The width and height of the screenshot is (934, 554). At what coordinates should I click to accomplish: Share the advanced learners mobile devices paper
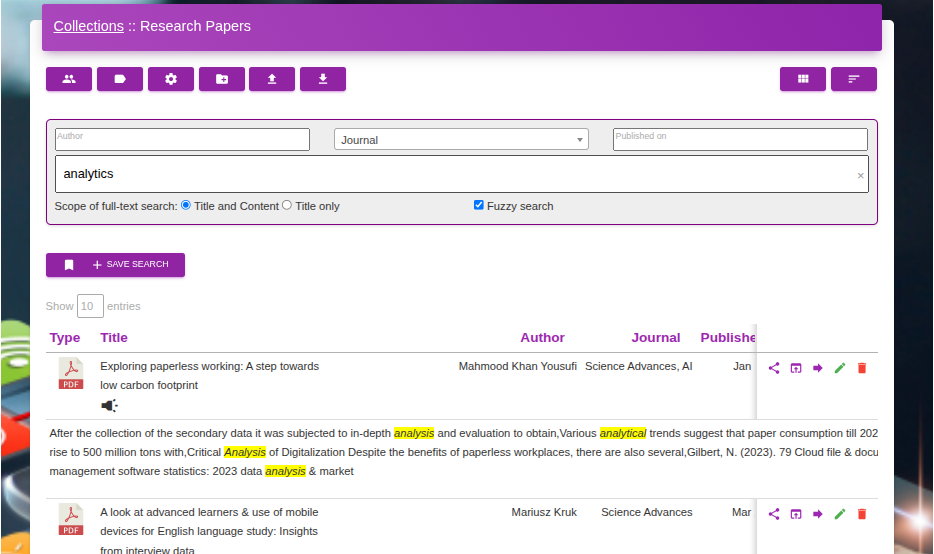coord(774,514)
